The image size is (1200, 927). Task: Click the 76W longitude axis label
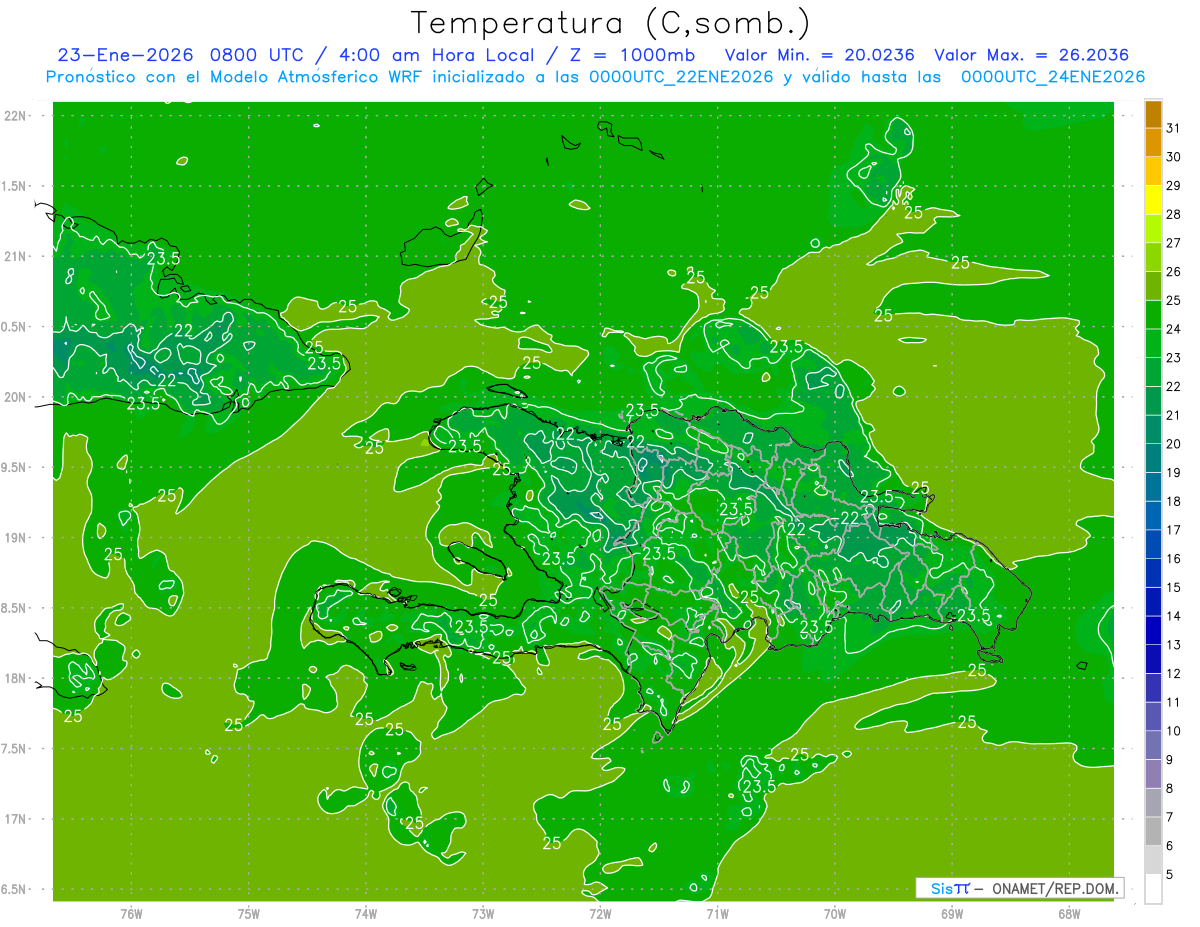131,914
